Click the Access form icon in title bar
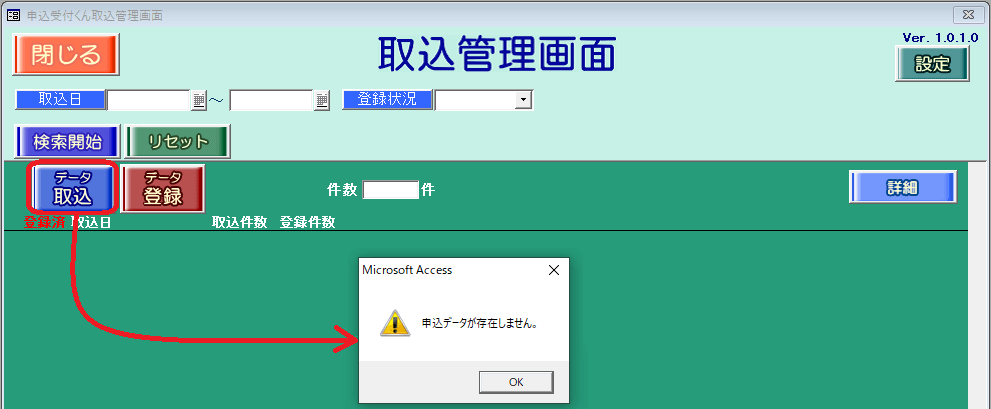991x409 pixels. click(13, 15)
